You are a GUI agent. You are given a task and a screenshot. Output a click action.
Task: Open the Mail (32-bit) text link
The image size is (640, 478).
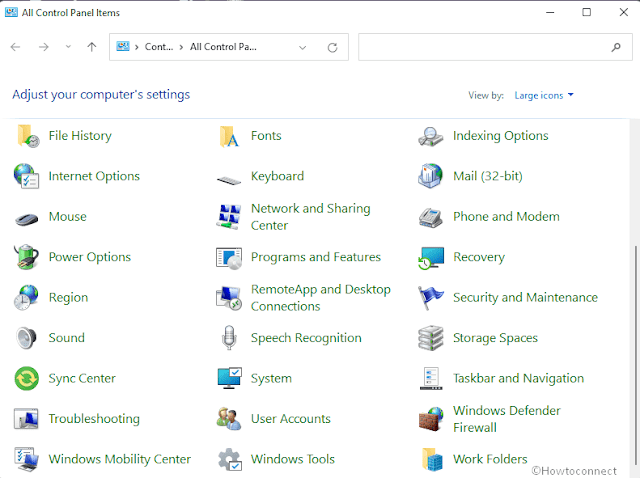pyautogui.click(x=488, y=176)
